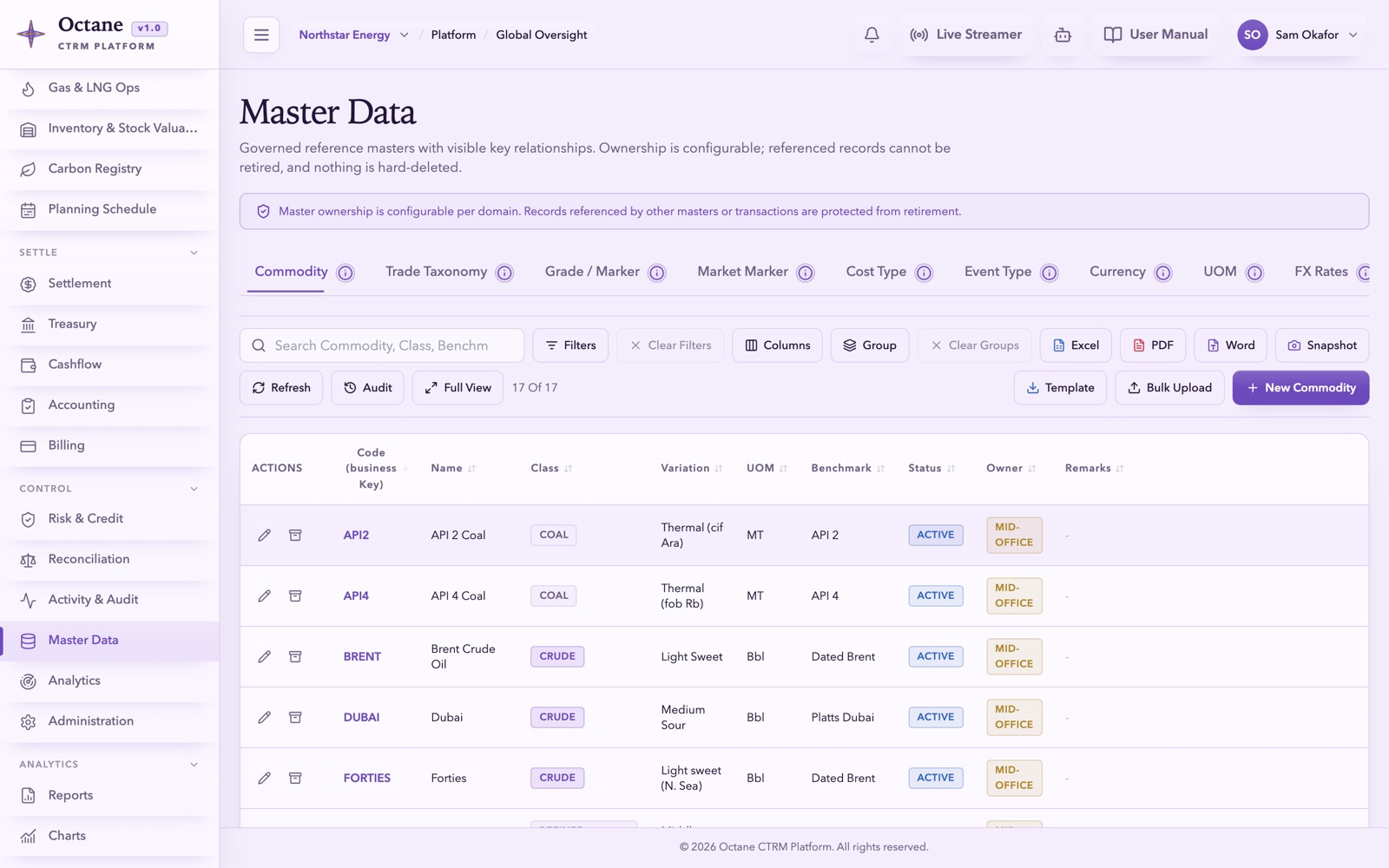Switch to Trade Taxonomy tab
The image size is (1389, 868).
click(436, 272)
